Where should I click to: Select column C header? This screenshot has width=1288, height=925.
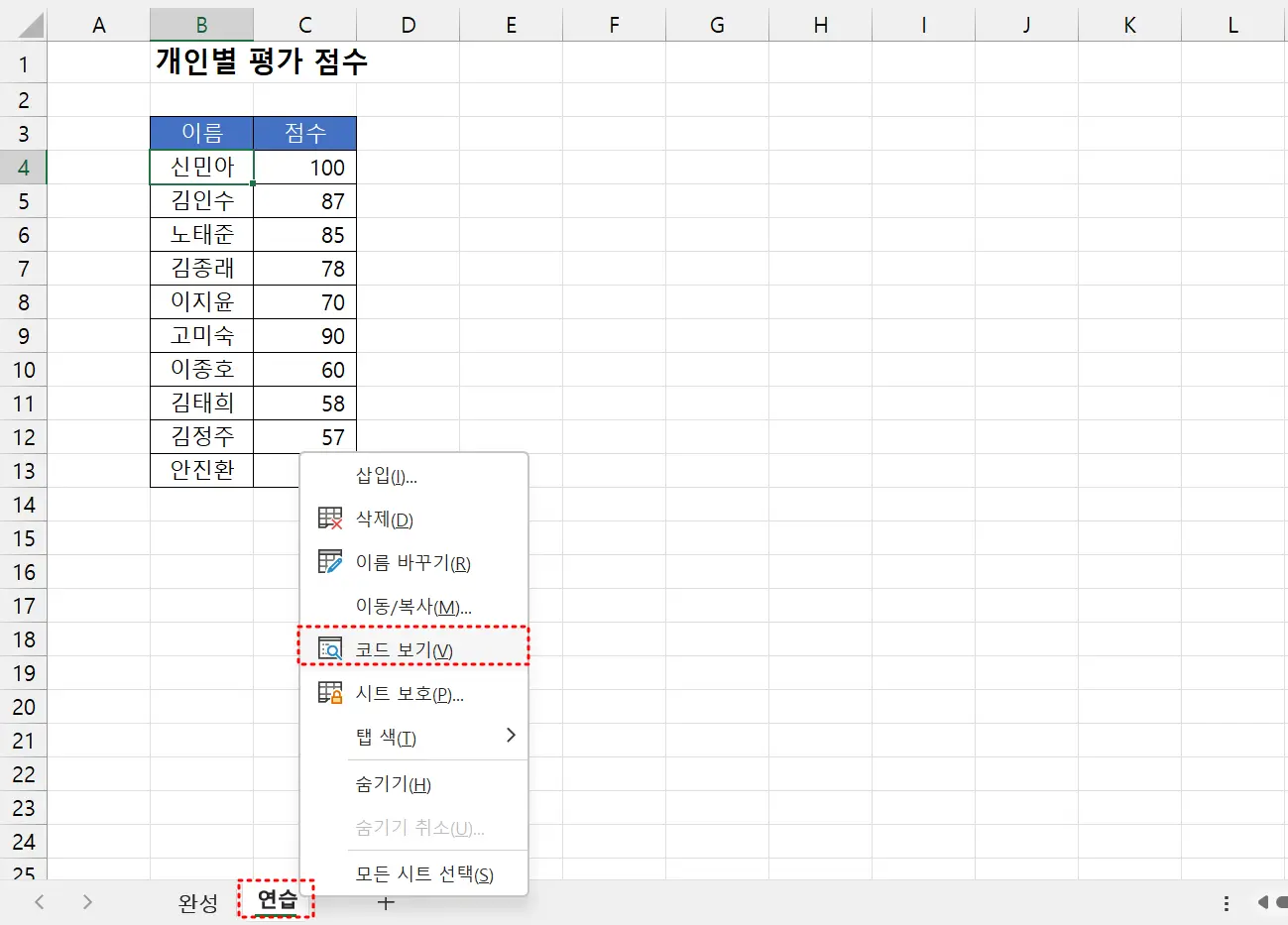pos(305,25)
